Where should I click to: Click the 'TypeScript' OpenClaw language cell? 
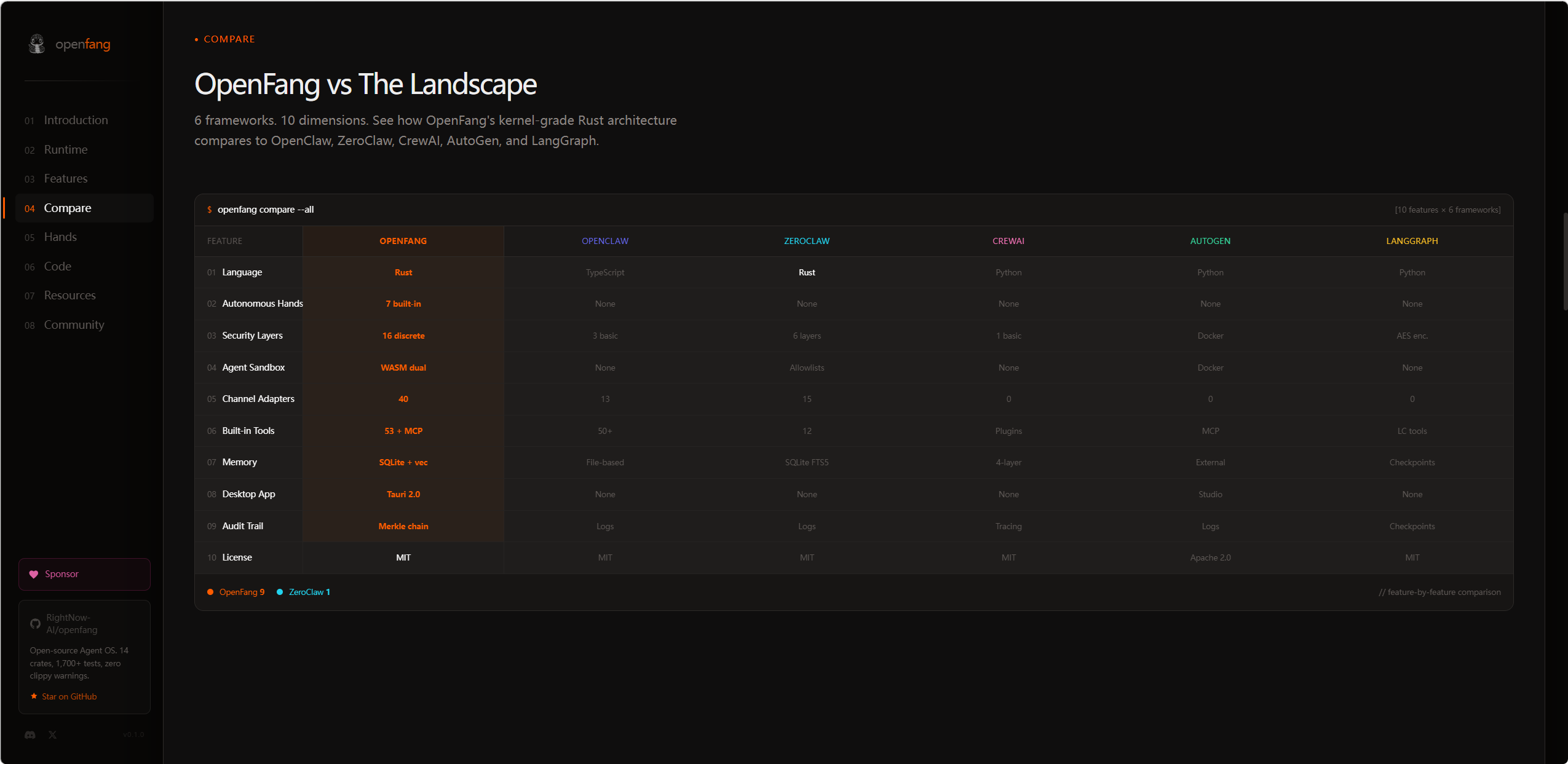pos(605,272)
